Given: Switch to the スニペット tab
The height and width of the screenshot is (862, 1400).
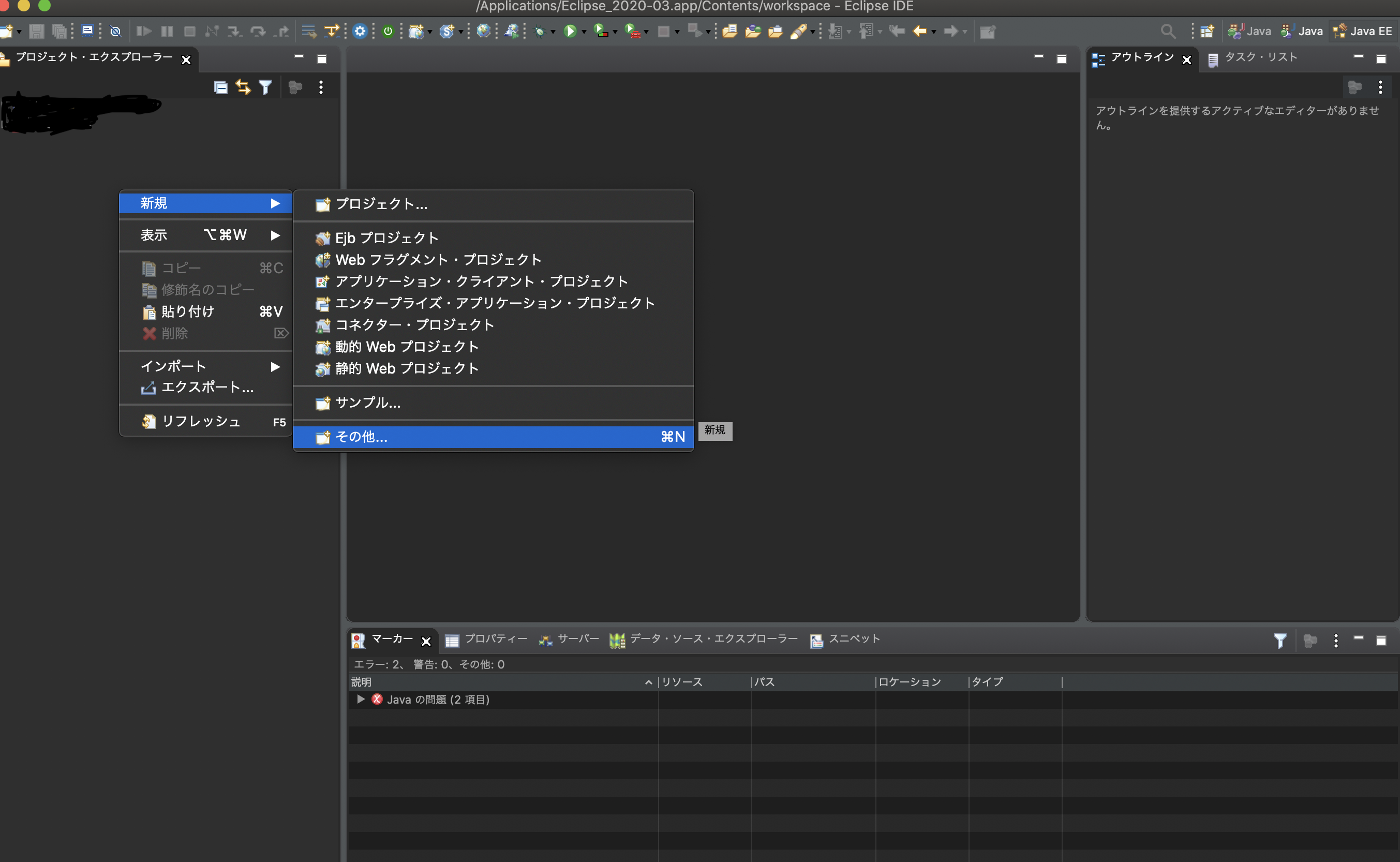Looking at the screenshot, I should tap(844, 640).
